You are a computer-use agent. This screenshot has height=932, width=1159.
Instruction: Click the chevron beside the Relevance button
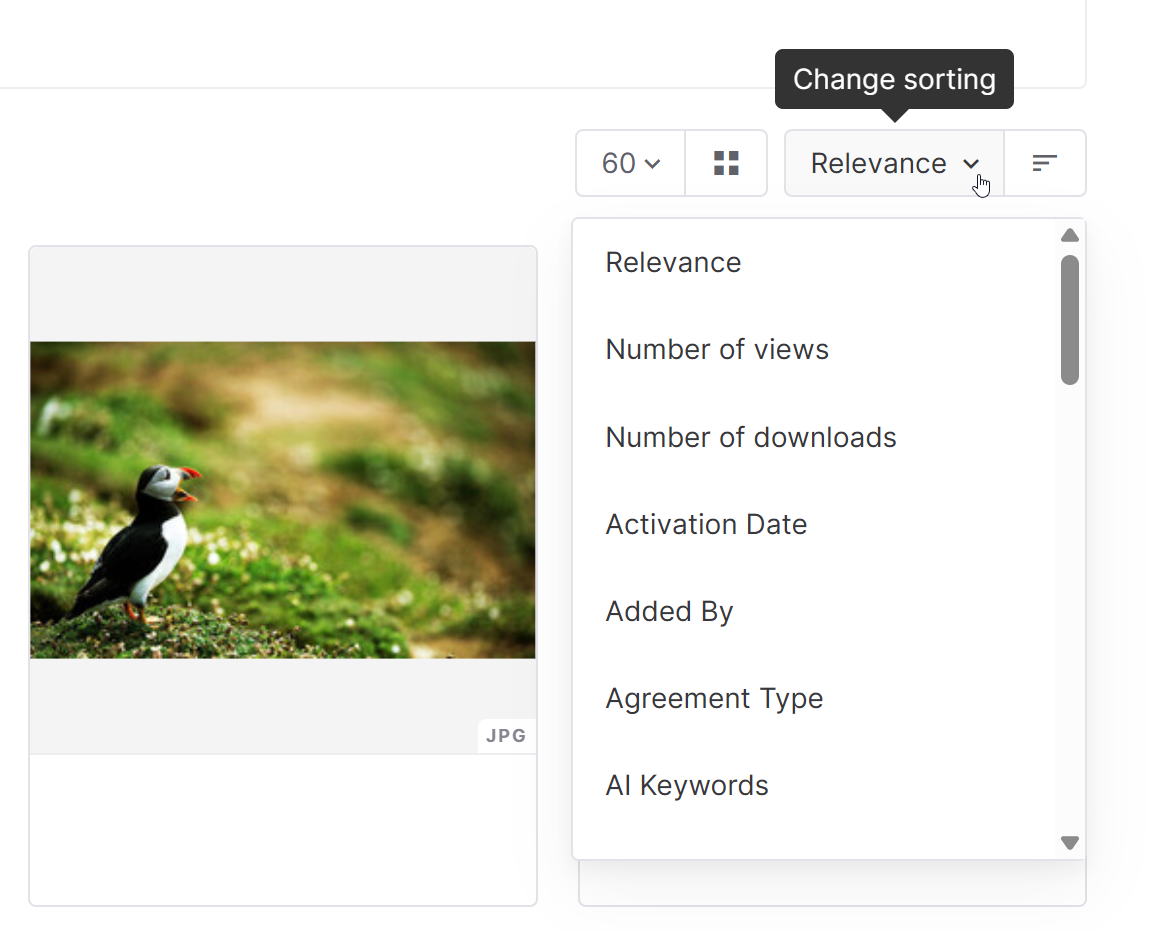click(x=971, y=164)
